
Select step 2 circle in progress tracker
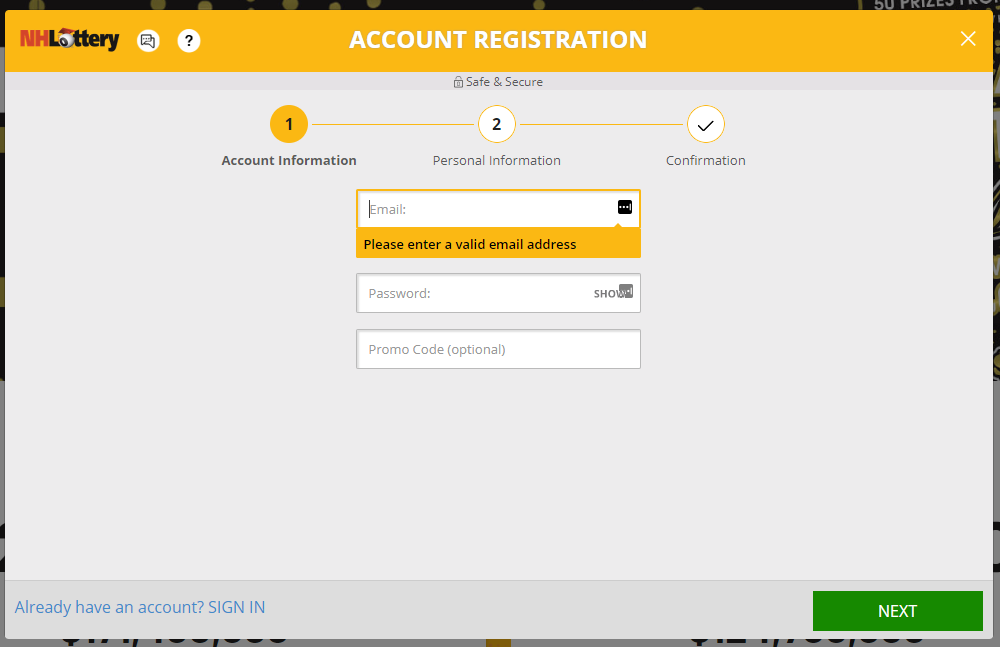[x=497, y=125]
